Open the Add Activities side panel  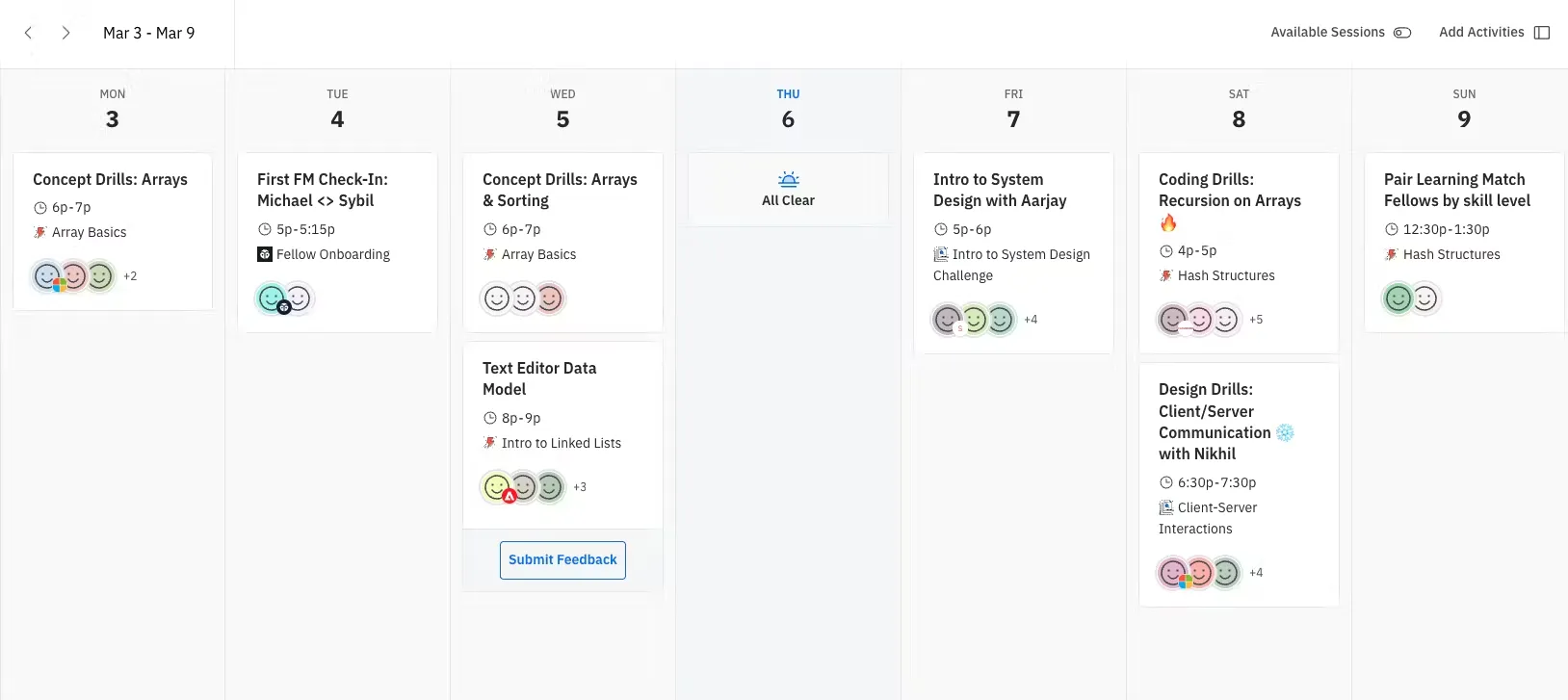click(1541, 33)
